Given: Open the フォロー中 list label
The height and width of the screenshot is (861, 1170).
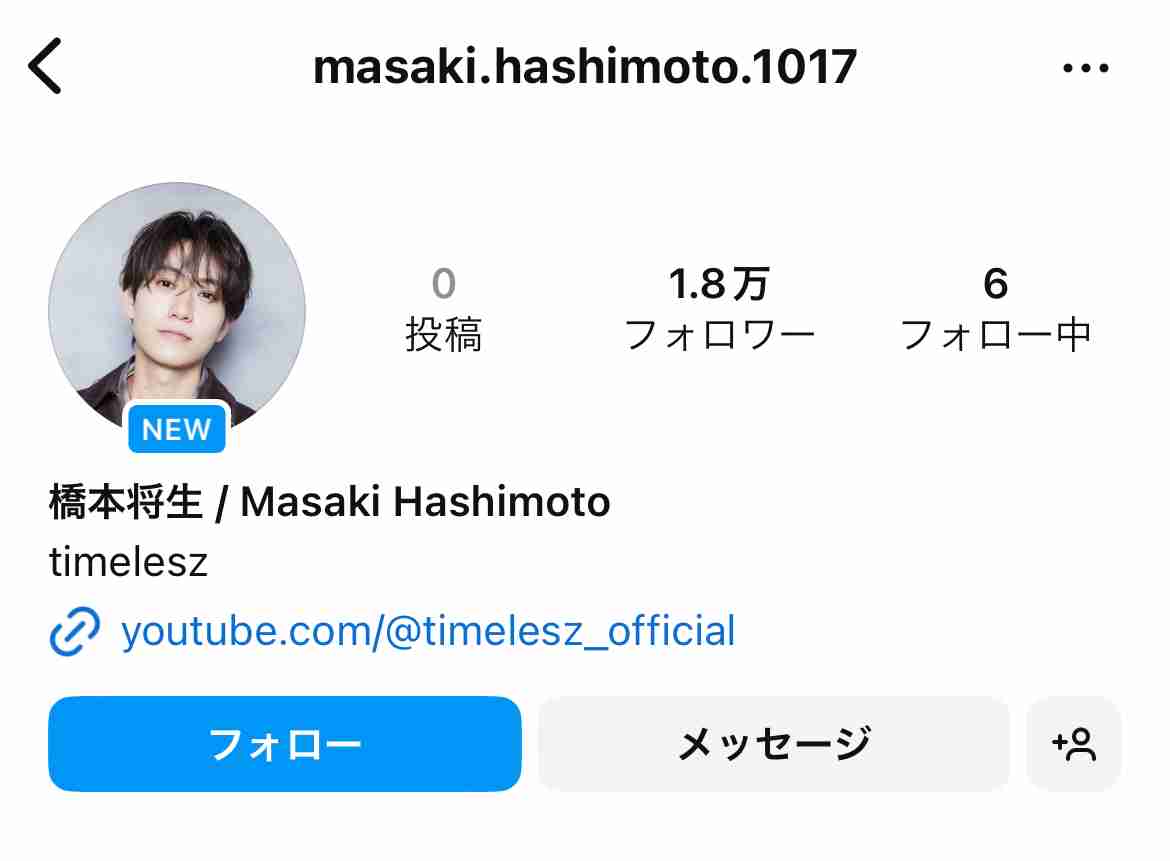Looking at the screenshot, I should (x=995, y=334).
